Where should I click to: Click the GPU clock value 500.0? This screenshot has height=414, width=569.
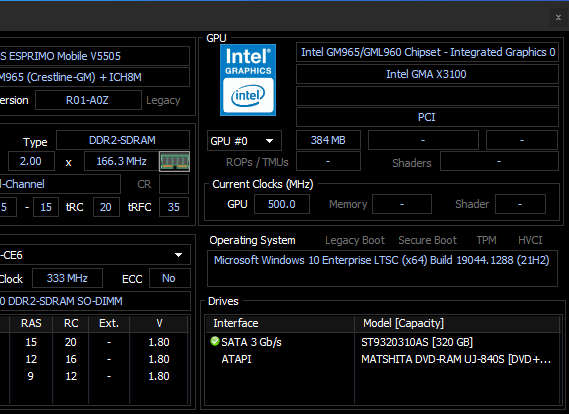(282, 204)
